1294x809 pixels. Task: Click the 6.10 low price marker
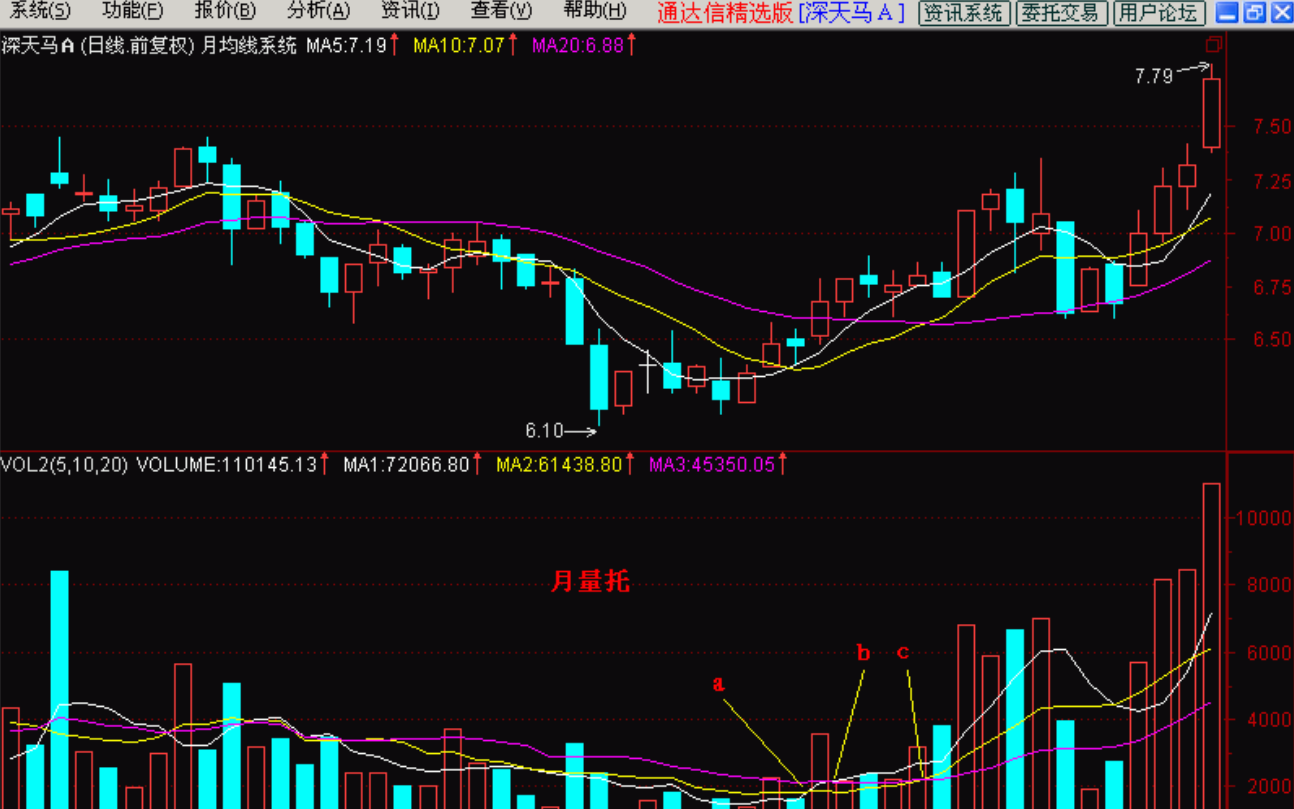544,431
